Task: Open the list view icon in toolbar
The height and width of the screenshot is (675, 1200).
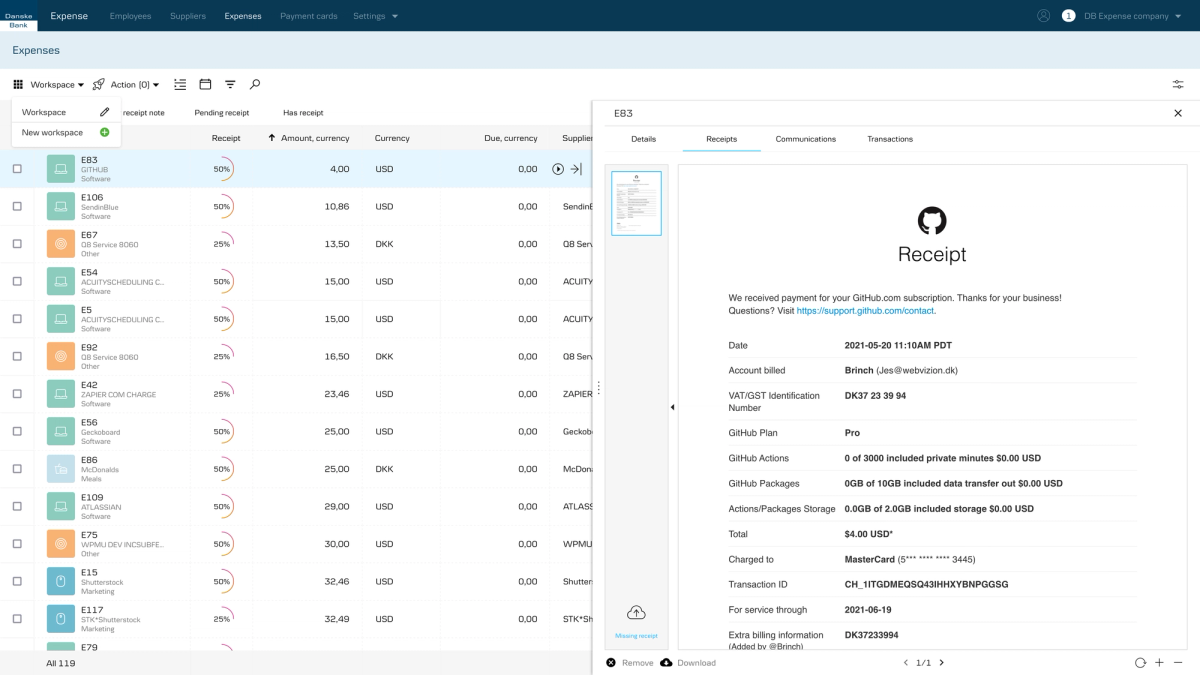Action: point(180,85)
